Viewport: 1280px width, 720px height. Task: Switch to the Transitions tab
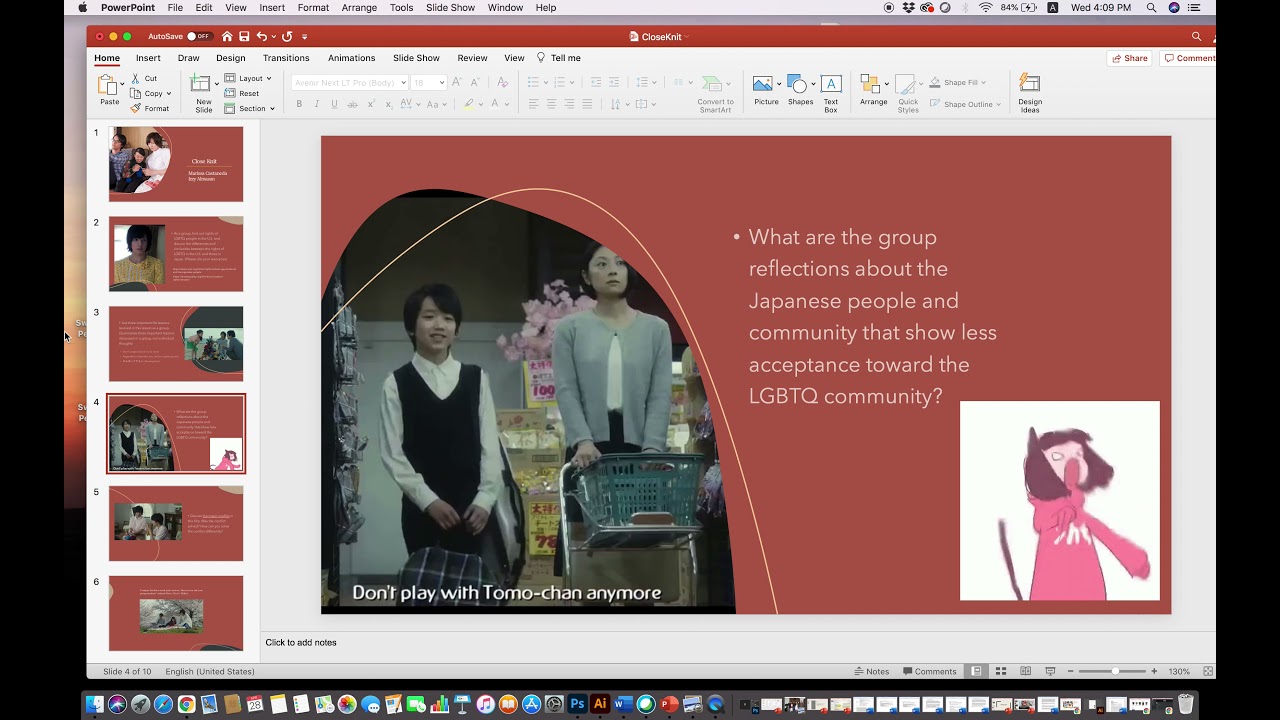tap(286, 58)
